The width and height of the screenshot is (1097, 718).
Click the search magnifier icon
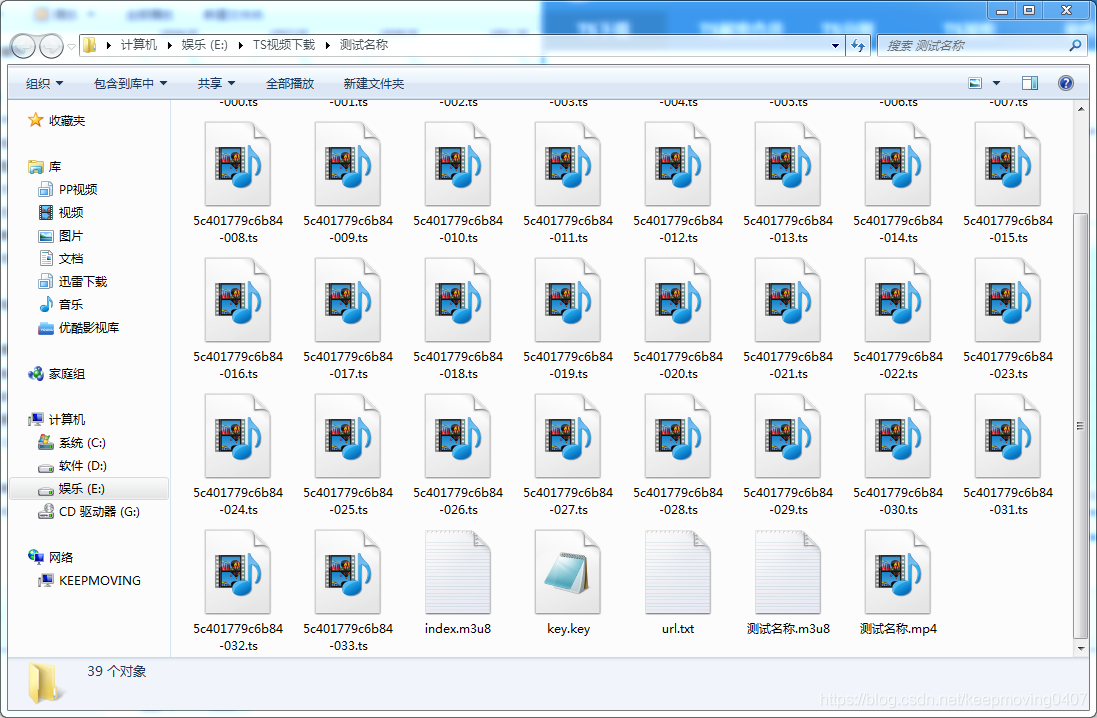coord(1075,45)
